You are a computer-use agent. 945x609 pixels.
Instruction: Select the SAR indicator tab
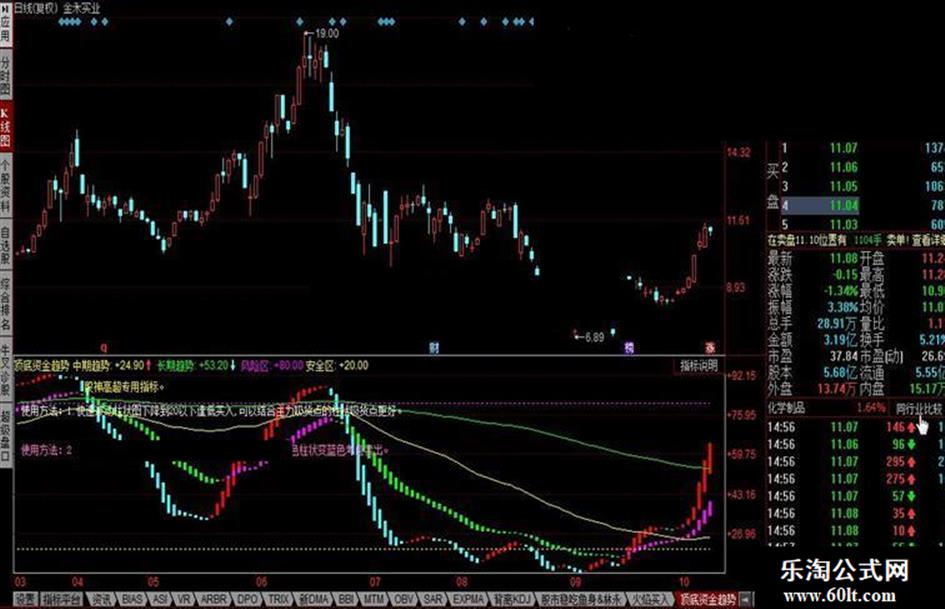[433, 599]
